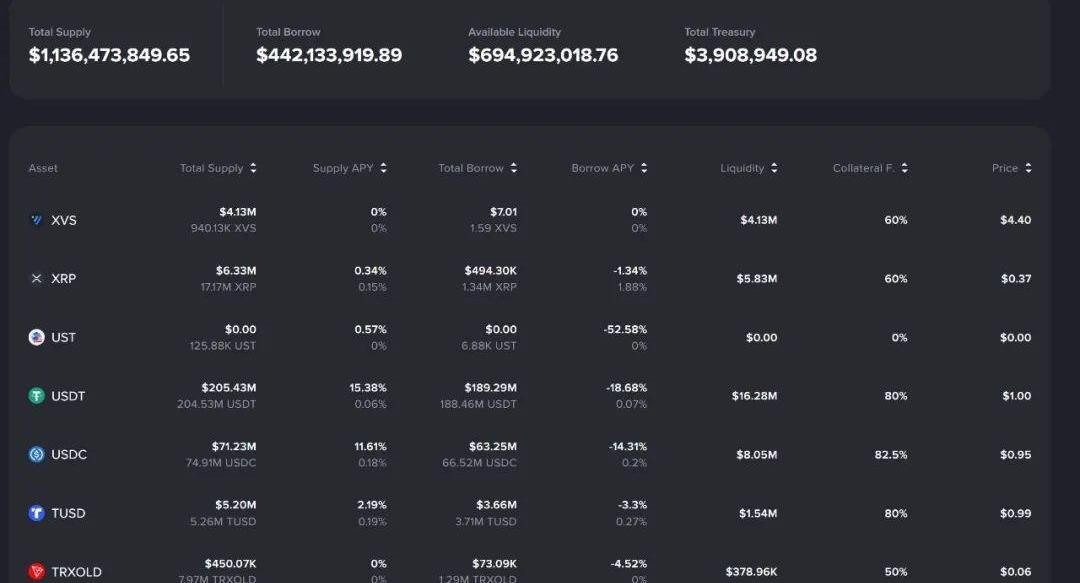Click the Total Treasury amount
The height and width of the screenshot is (583, 1080).
coord(750,56)
